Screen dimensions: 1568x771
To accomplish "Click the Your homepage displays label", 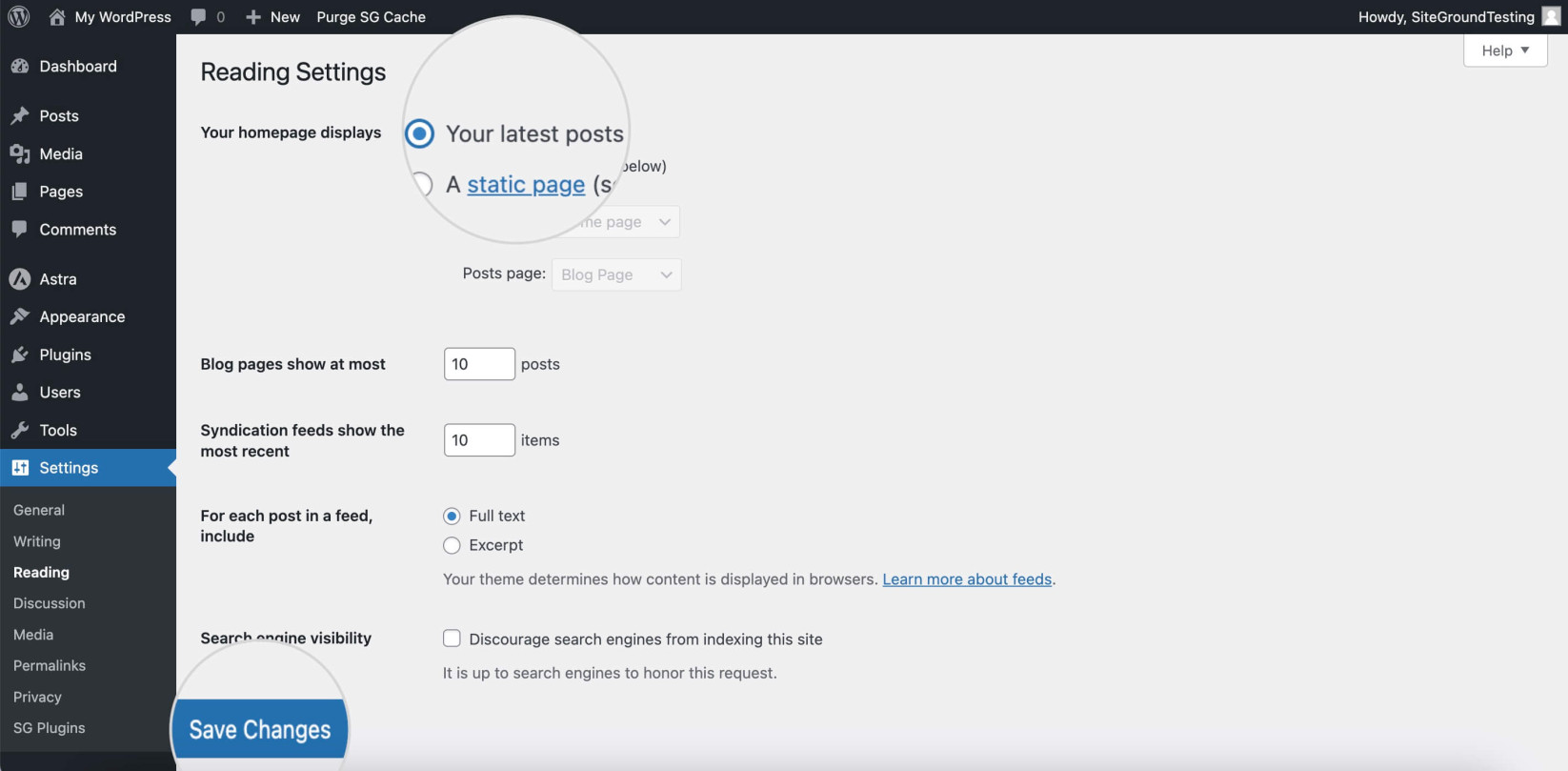I will (x=291, y=132).
